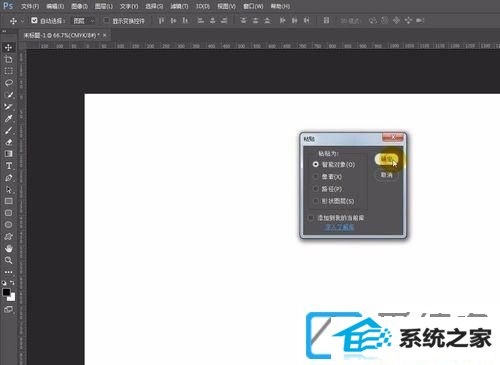Select the Rectangular Marquee tool
This screenshot has width=500, height=365.
9,71
